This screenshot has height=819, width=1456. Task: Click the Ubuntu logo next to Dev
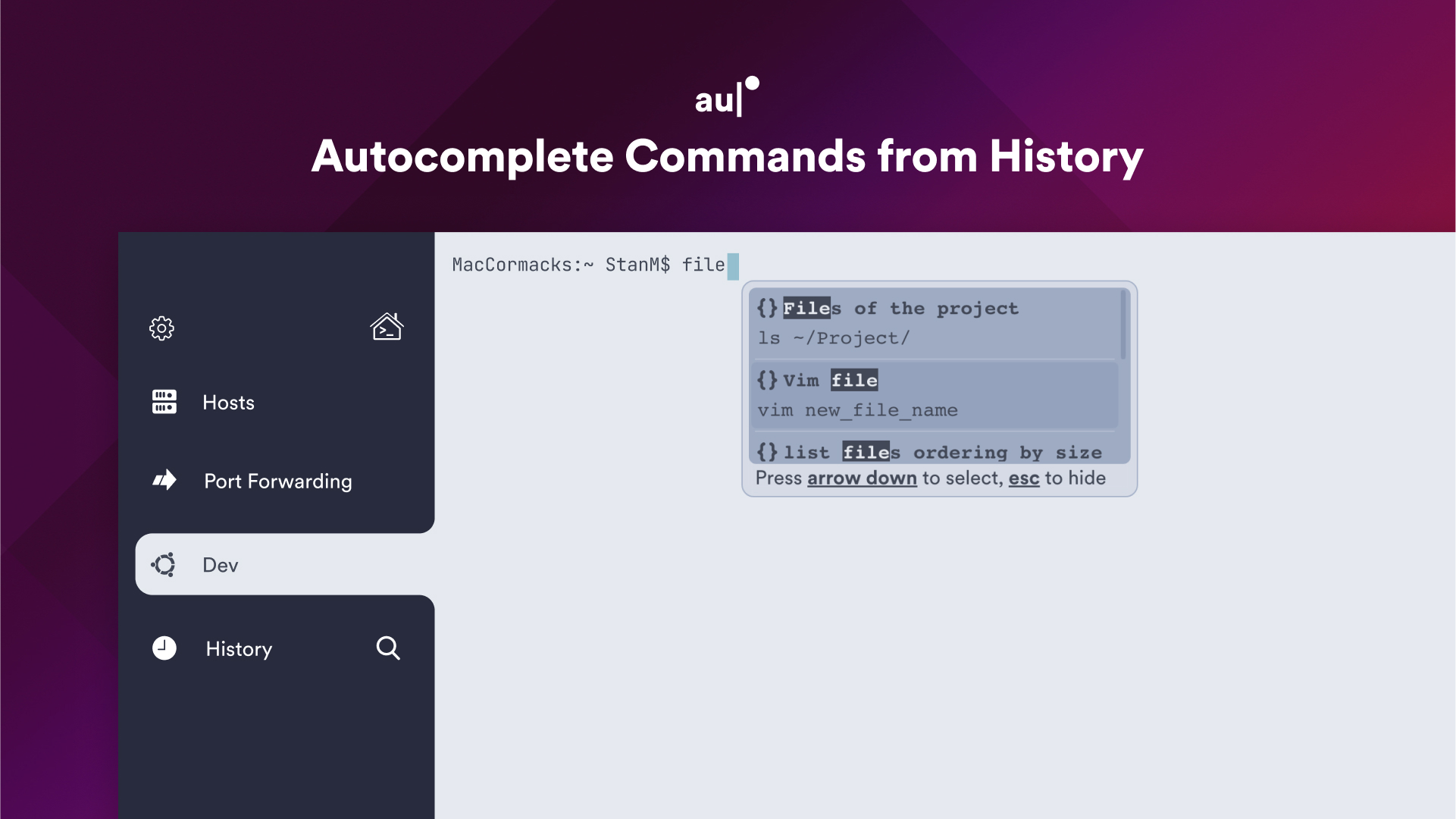[163, 564]
